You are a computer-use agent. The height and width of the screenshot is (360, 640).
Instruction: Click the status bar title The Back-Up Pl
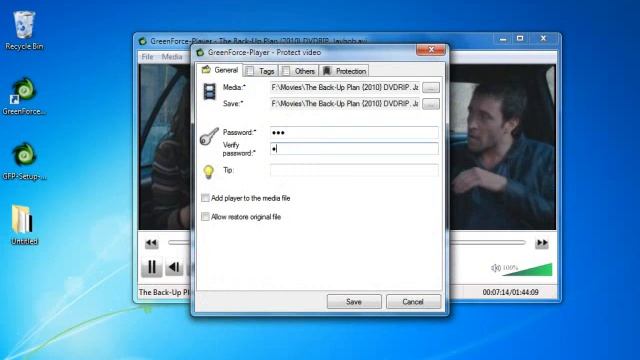pyautogui.click(x=164, y=292)
